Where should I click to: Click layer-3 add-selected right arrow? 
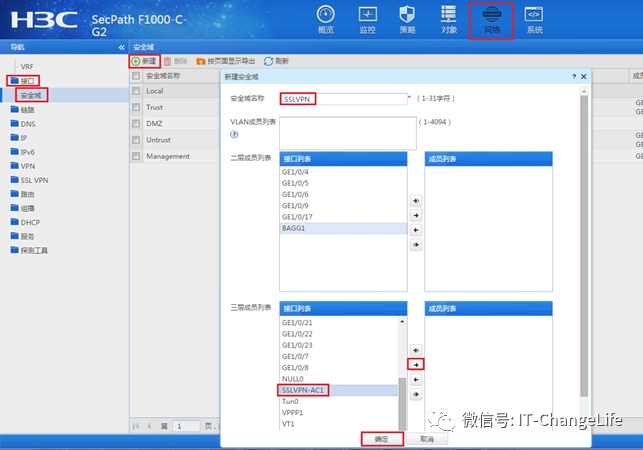coord(416,364)
